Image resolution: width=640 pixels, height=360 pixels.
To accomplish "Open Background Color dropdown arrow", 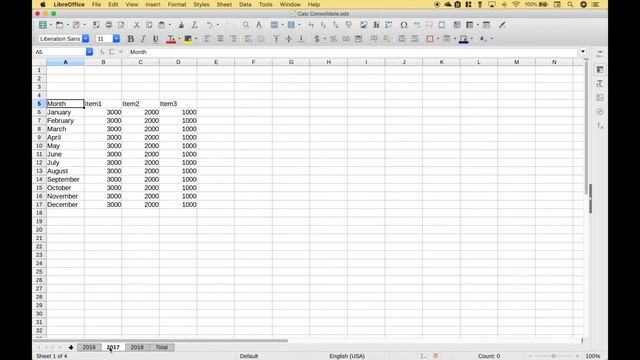I will pyautogui.click(x=196, y=39).
